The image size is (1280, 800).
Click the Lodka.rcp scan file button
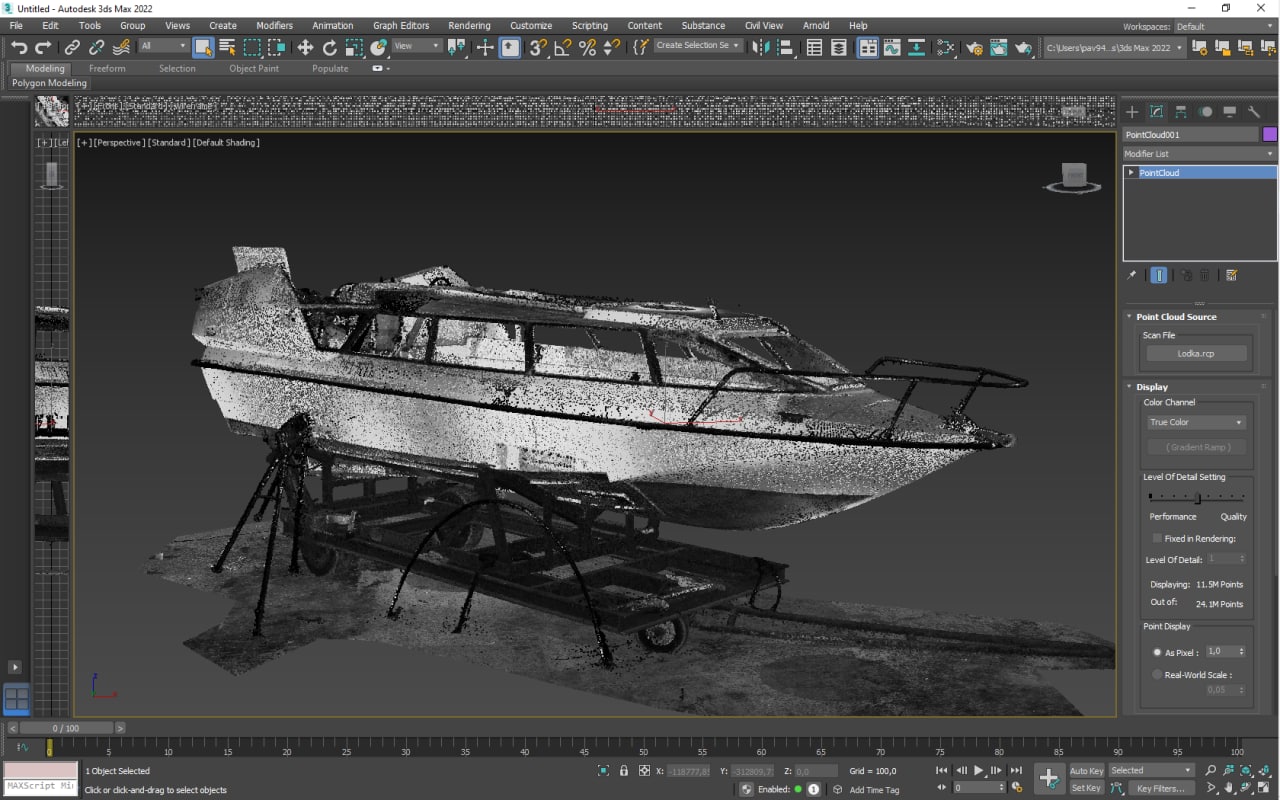[1196, 353]
